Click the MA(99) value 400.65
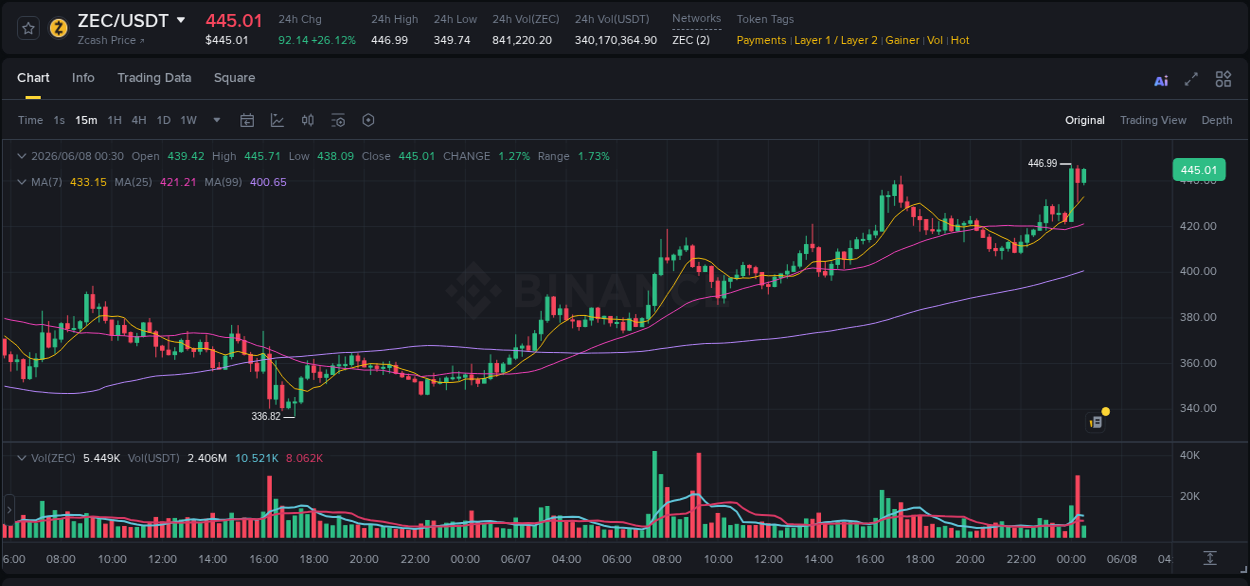 coord(268,182)
